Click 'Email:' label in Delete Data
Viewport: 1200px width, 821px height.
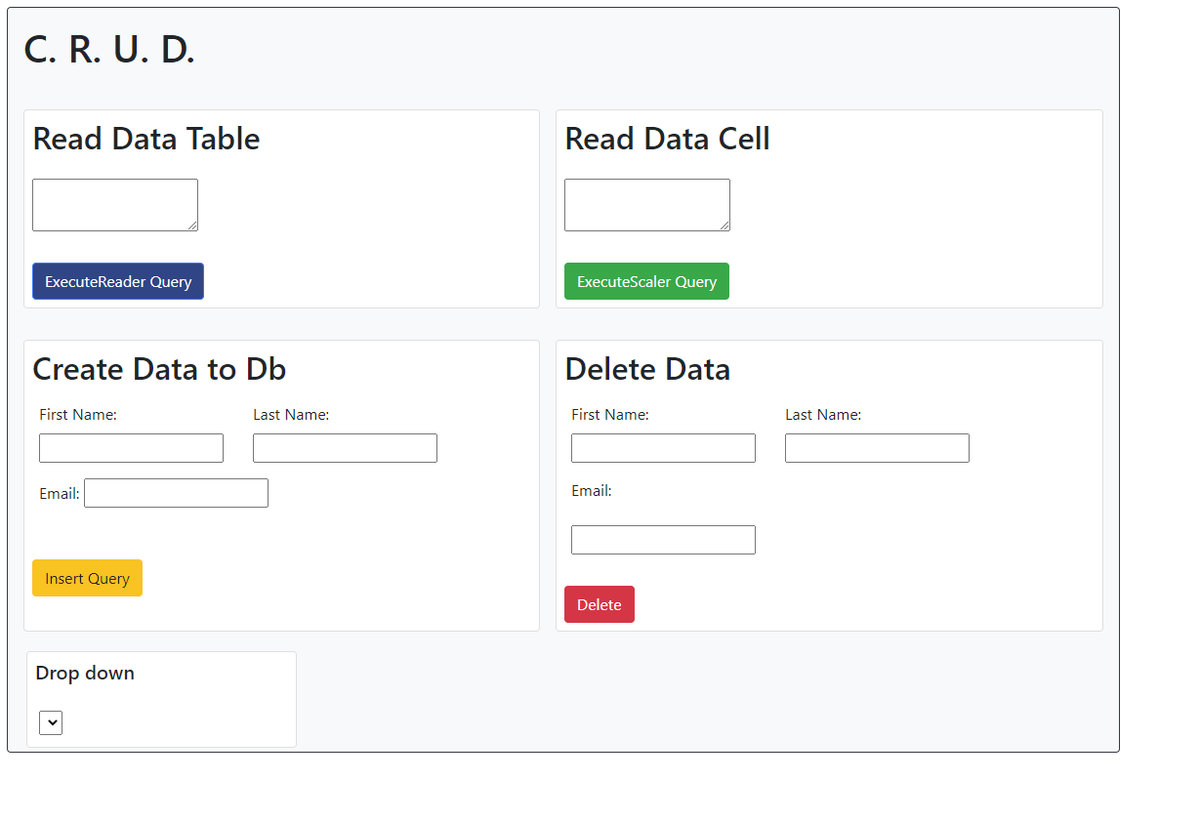click(591, 491)
